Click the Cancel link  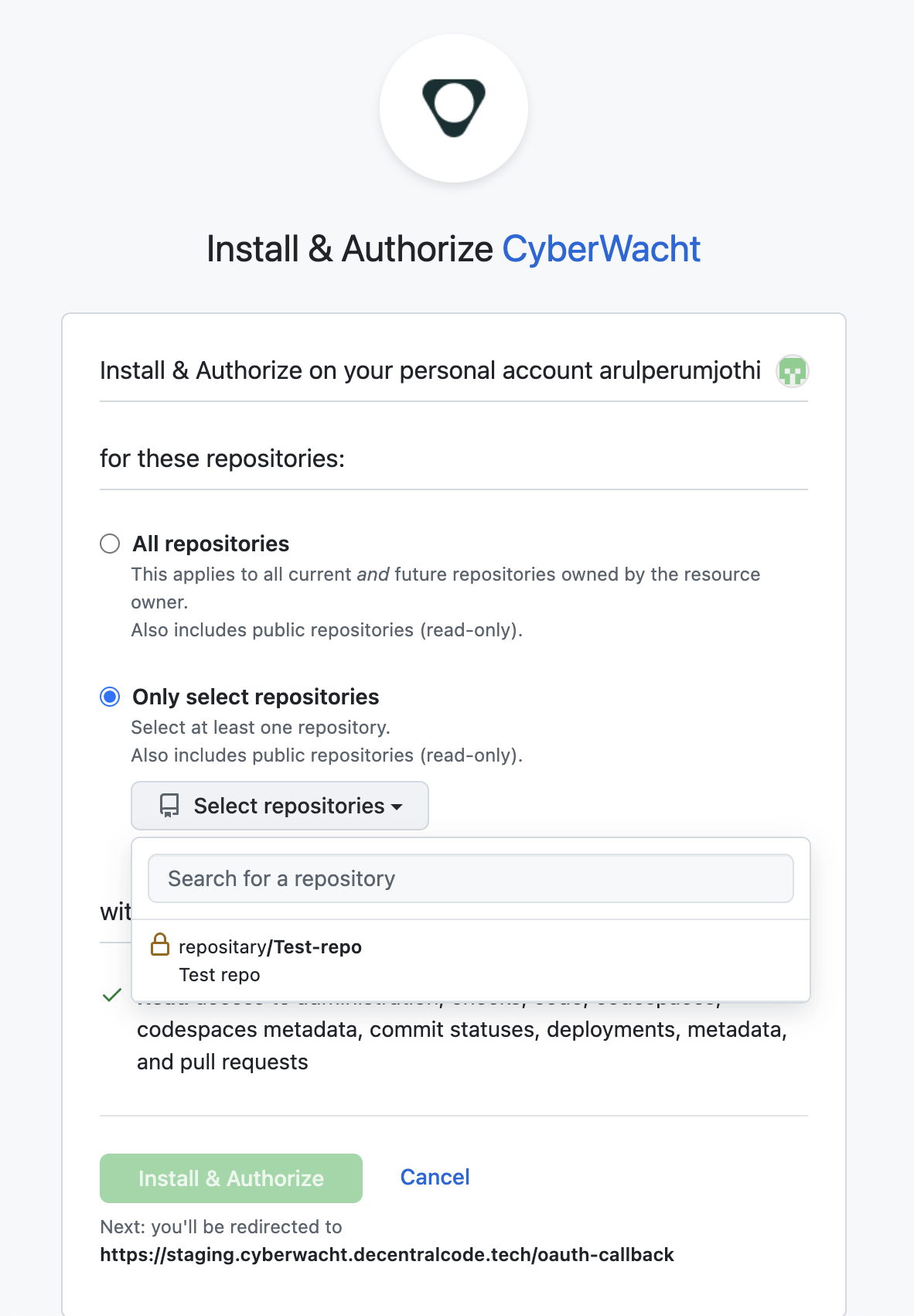tap(435, 1176)
